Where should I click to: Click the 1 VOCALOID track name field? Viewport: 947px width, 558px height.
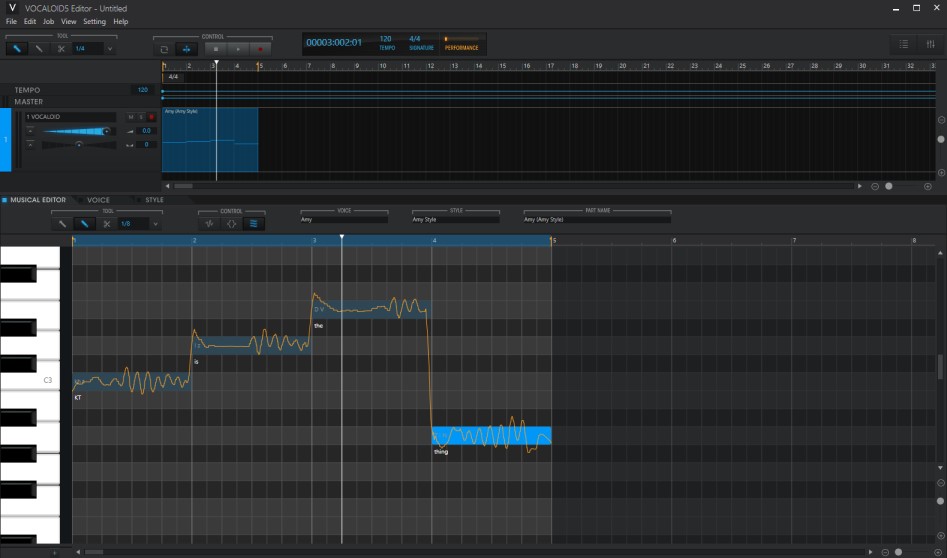point(70,117)
